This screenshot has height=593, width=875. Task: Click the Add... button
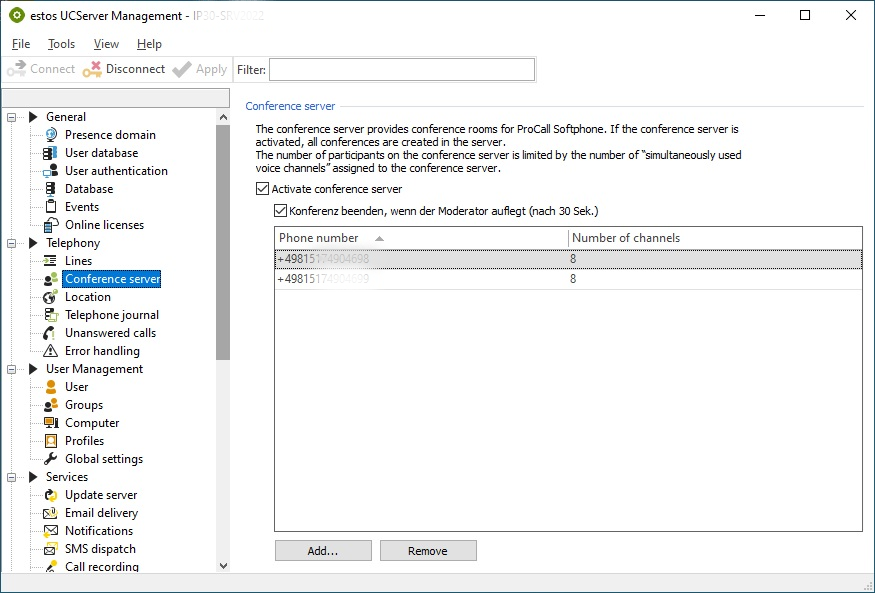pyautogui.click(x=323, y=551)
